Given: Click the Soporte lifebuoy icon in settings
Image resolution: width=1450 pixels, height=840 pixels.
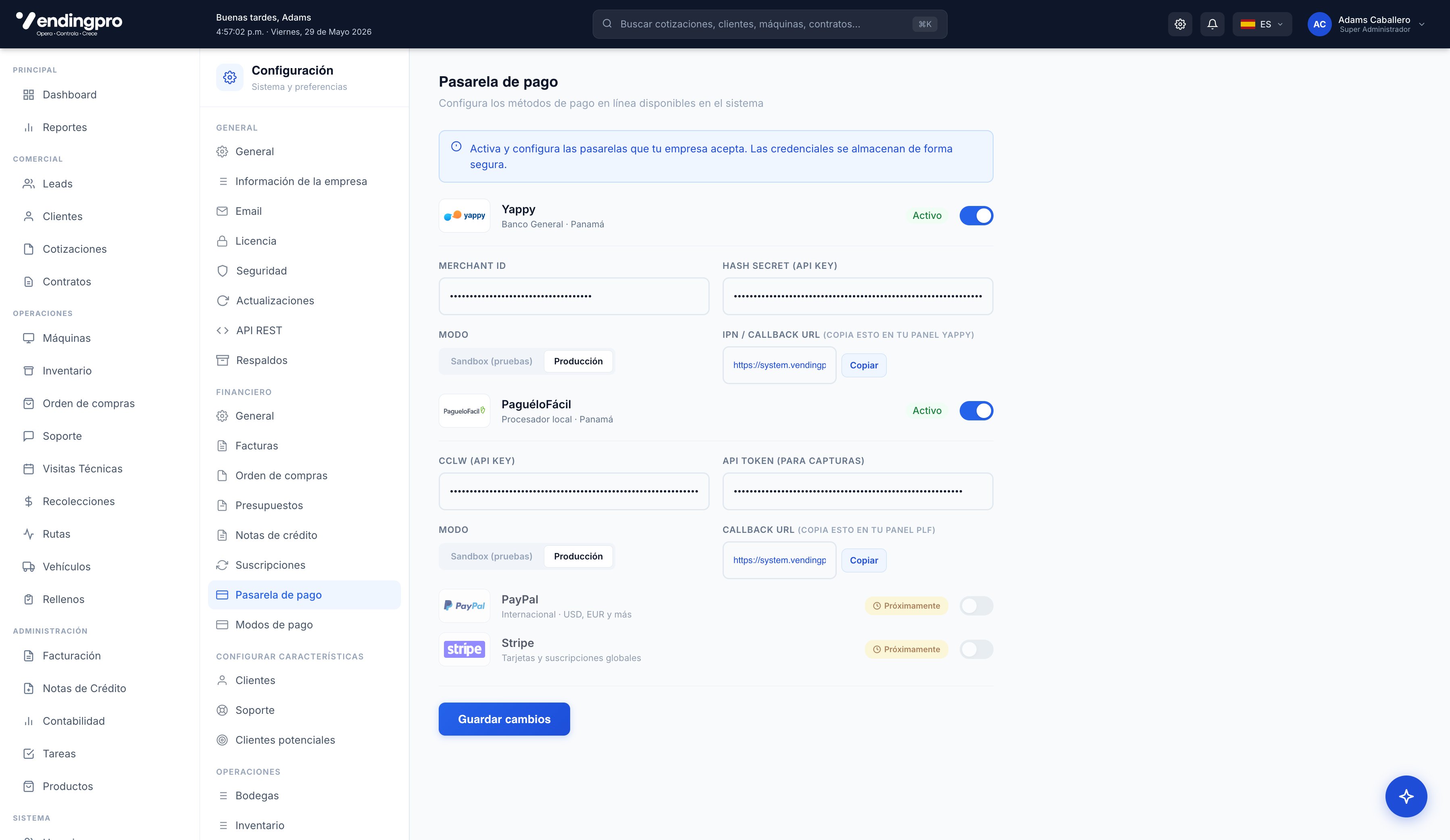Looking at the screenshot, I should tap(222, 711).
